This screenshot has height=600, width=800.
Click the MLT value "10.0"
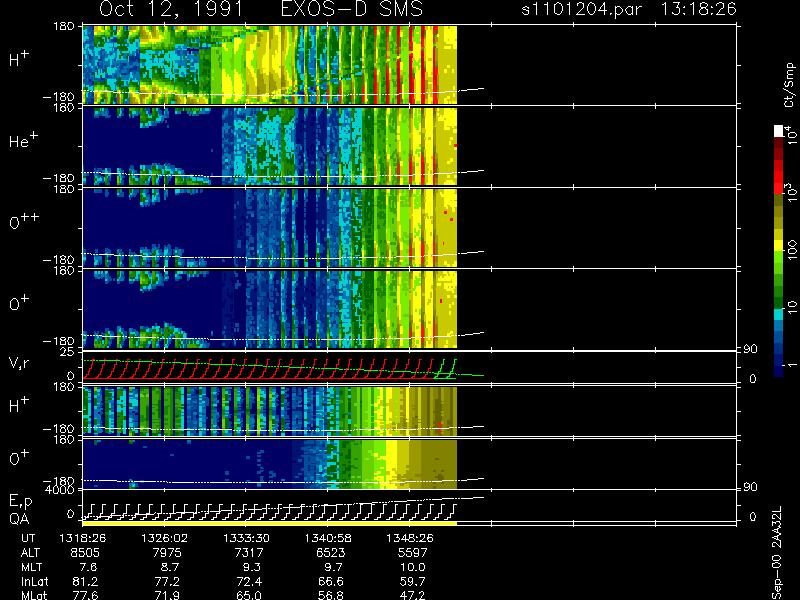pos(412,567)
